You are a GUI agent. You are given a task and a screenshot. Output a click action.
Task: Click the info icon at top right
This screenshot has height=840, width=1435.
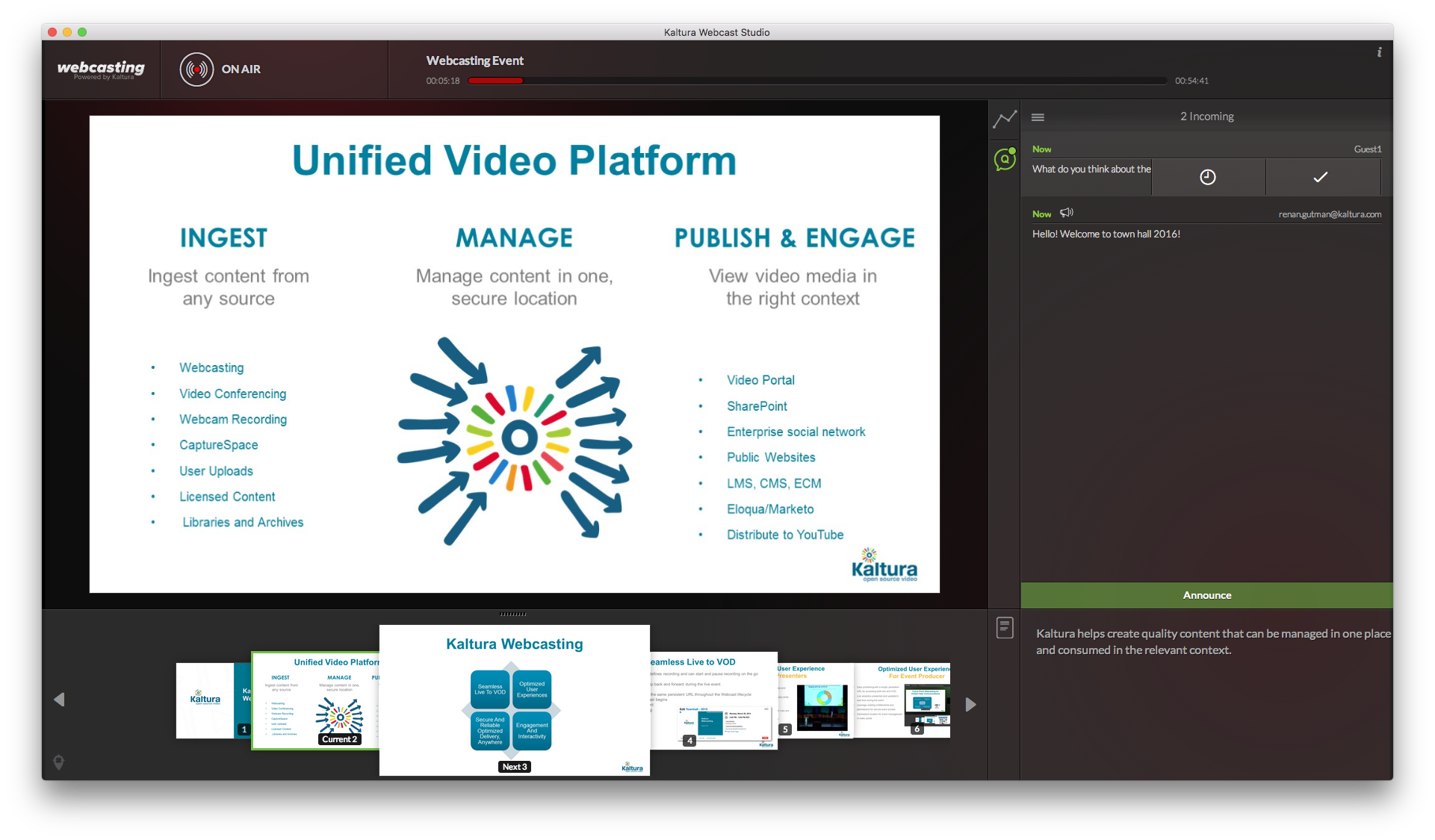1379,52
